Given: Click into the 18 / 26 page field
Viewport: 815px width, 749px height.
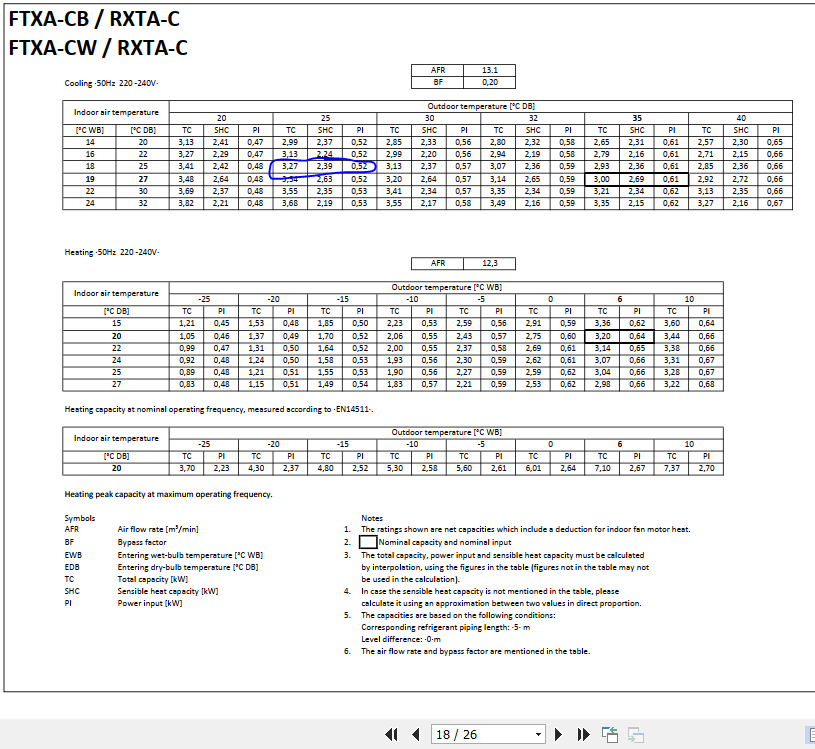Looking at the screenshot, I should tap(480, 735).
